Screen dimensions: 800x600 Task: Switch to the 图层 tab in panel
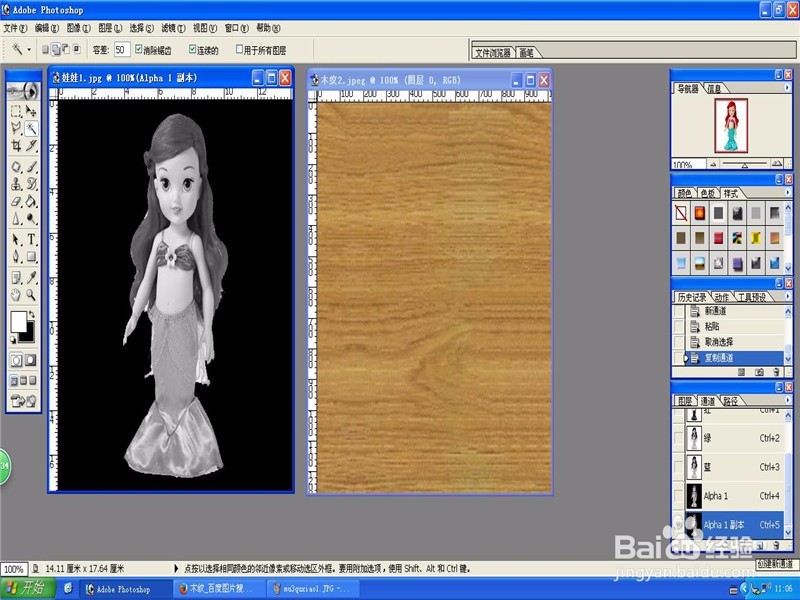pyautogui.click(x=685, y=401)
